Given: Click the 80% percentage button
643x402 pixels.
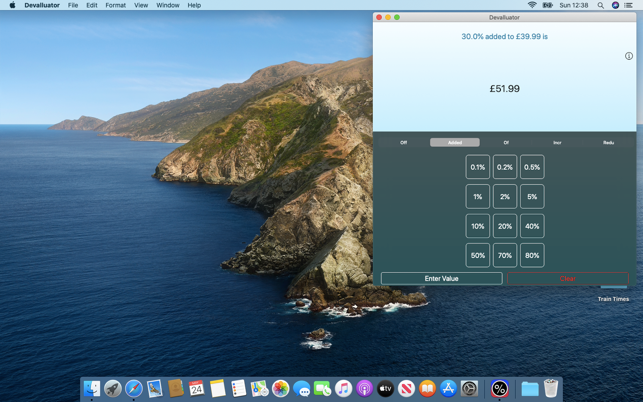Looking at the screenshot, I should [532, 256].
